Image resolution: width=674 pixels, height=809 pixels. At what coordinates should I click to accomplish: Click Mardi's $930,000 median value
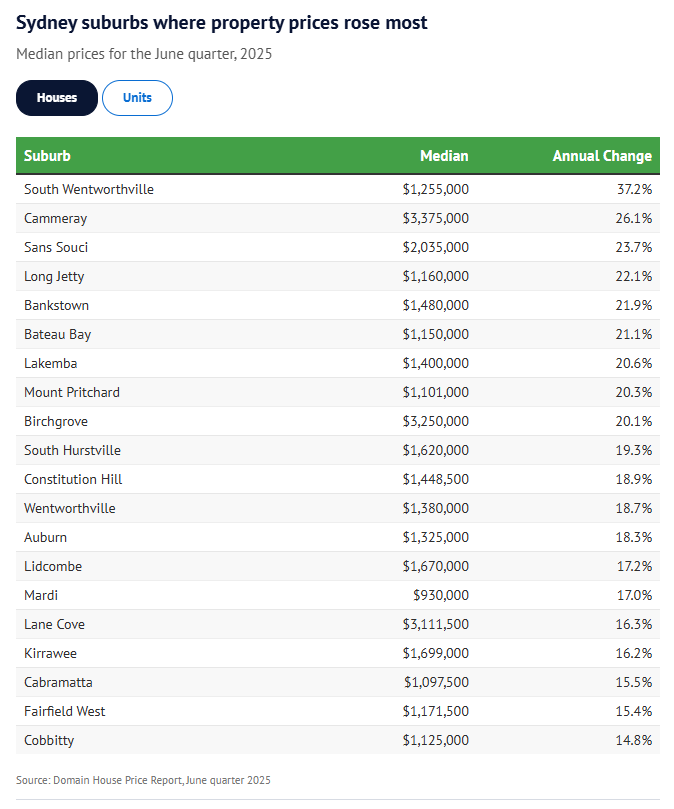tap(440, 595)
